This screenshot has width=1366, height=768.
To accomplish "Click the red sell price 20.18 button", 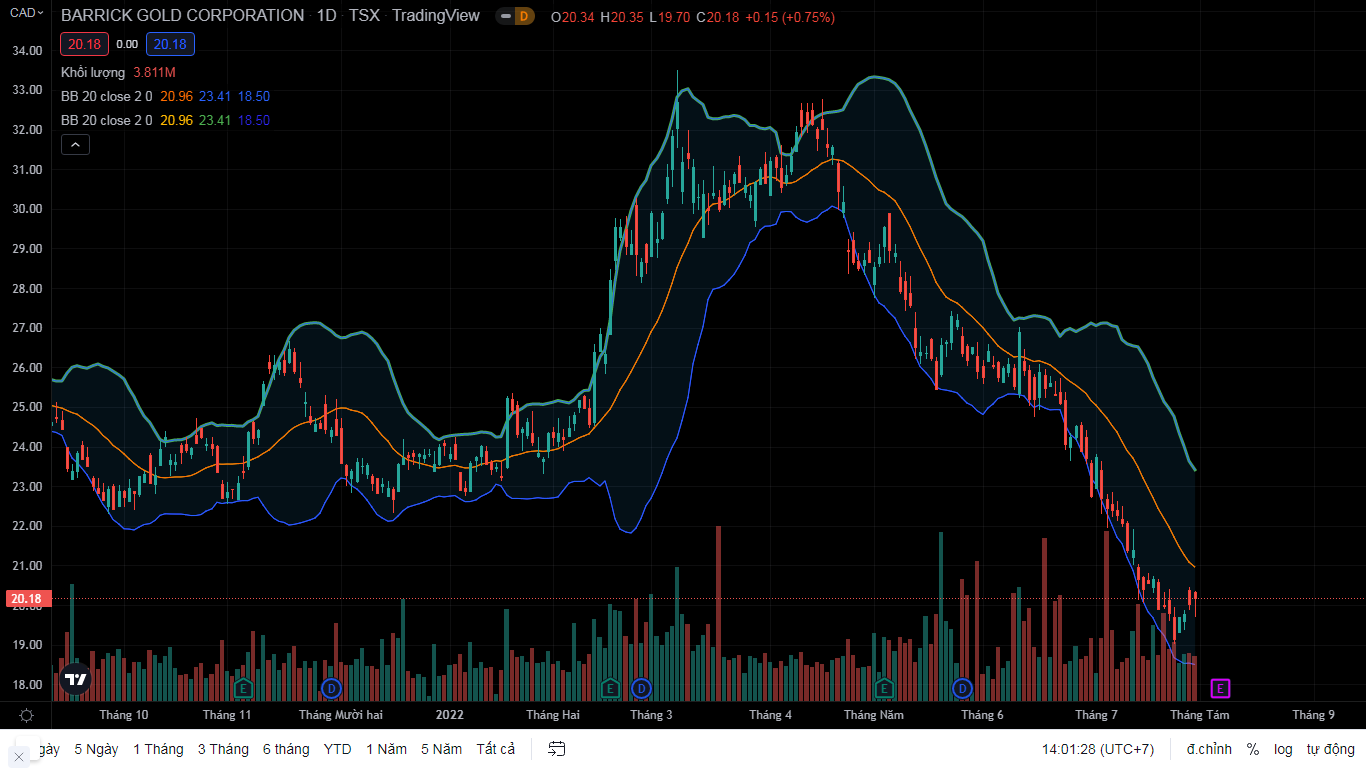I will 85,44.
